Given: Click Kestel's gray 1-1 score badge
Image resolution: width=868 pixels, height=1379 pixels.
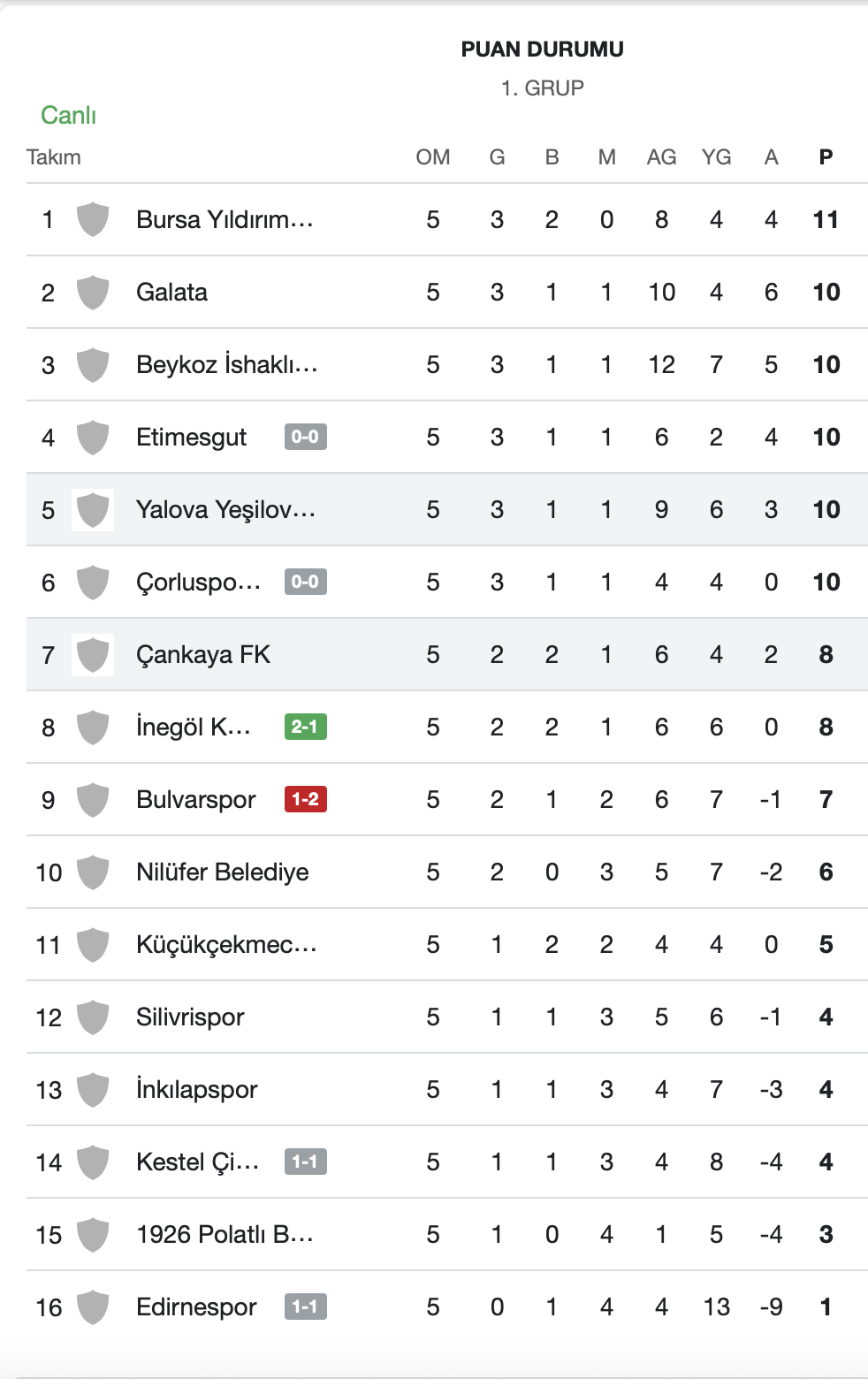Looking at the screenshot, I should pyautogui.click(x=305, y=1162).
